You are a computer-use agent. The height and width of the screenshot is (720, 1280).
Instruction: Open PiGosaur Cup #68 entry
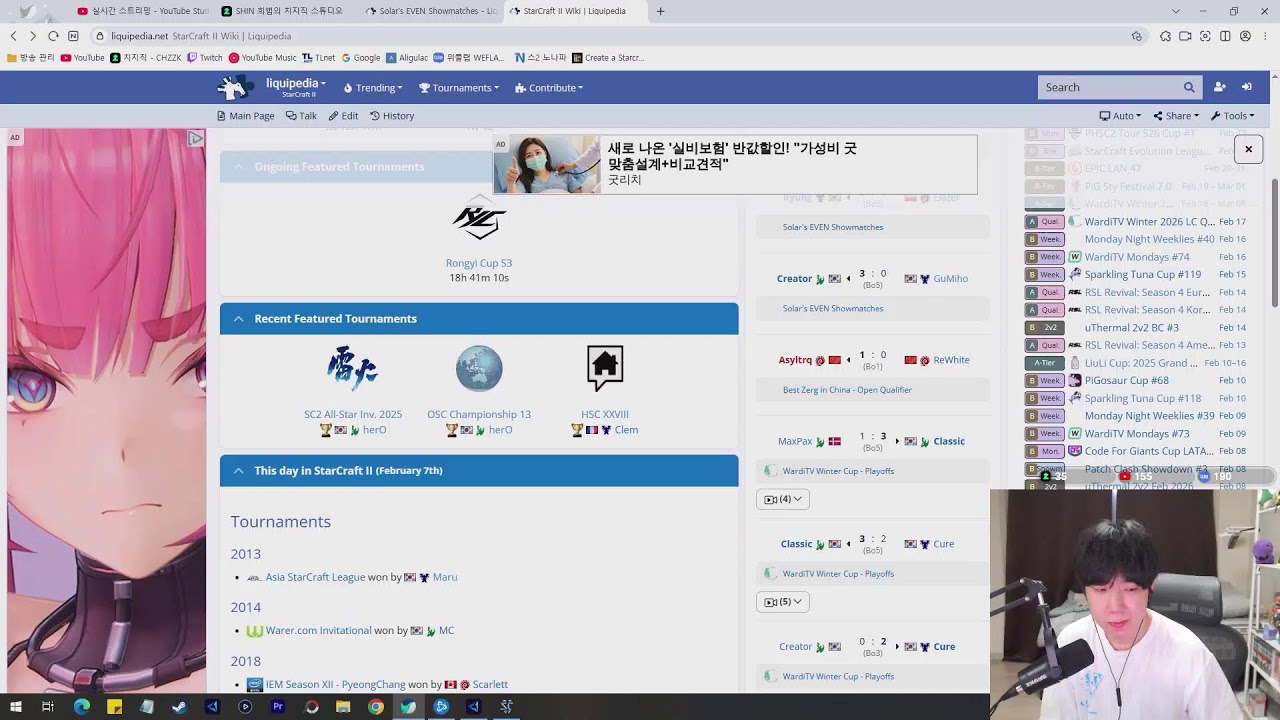click(1127, 381)
